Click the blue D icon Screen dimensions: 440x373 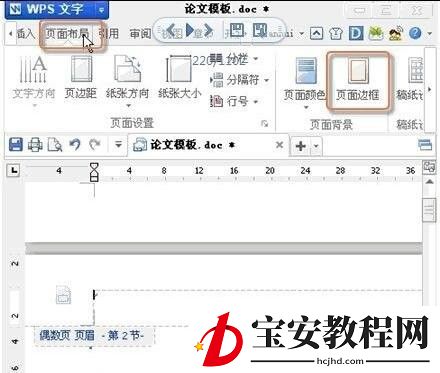[x=356, y=33]
